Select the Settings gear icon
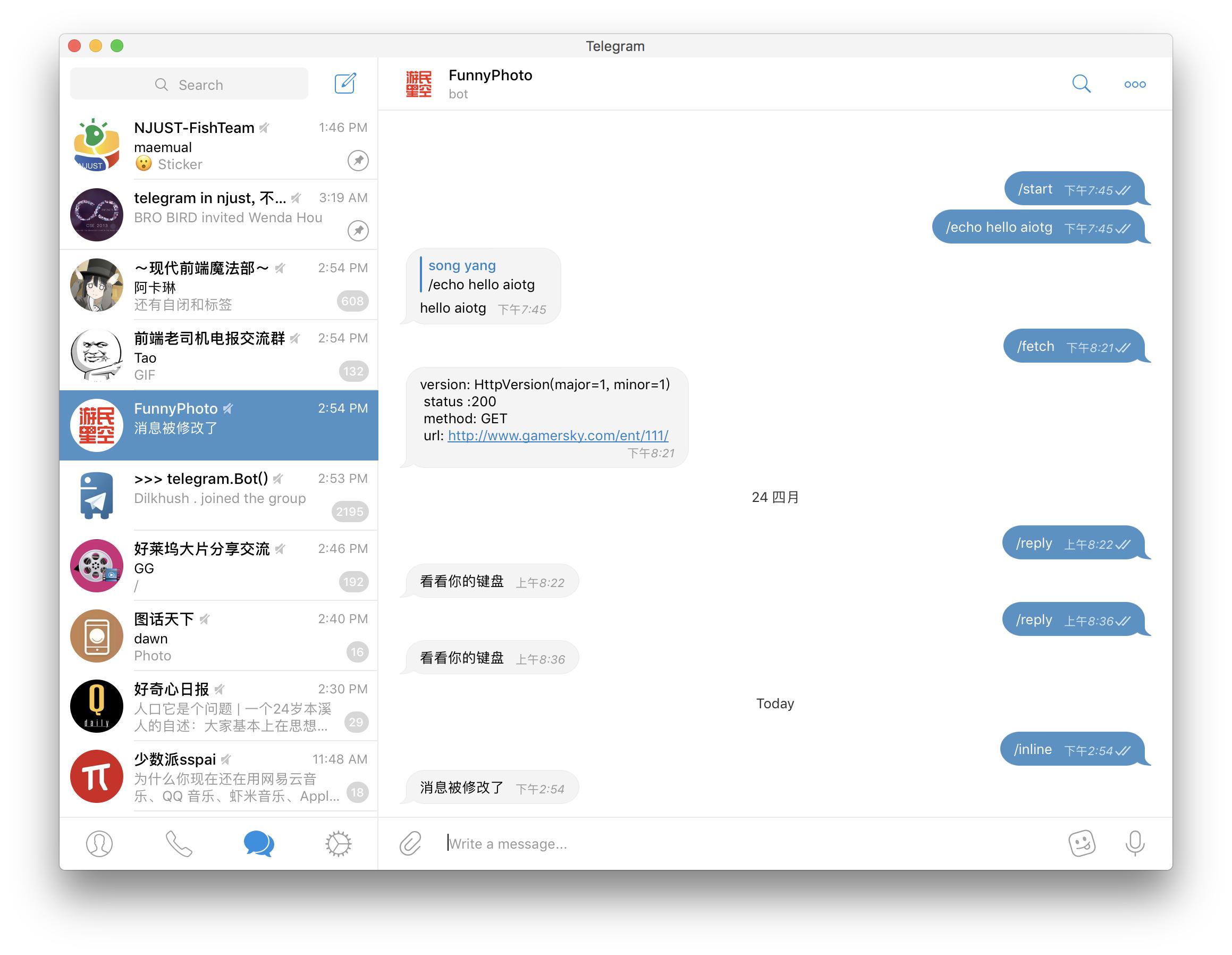The image size is (1232, 955). pyautogui.click(x=338, y=843)
